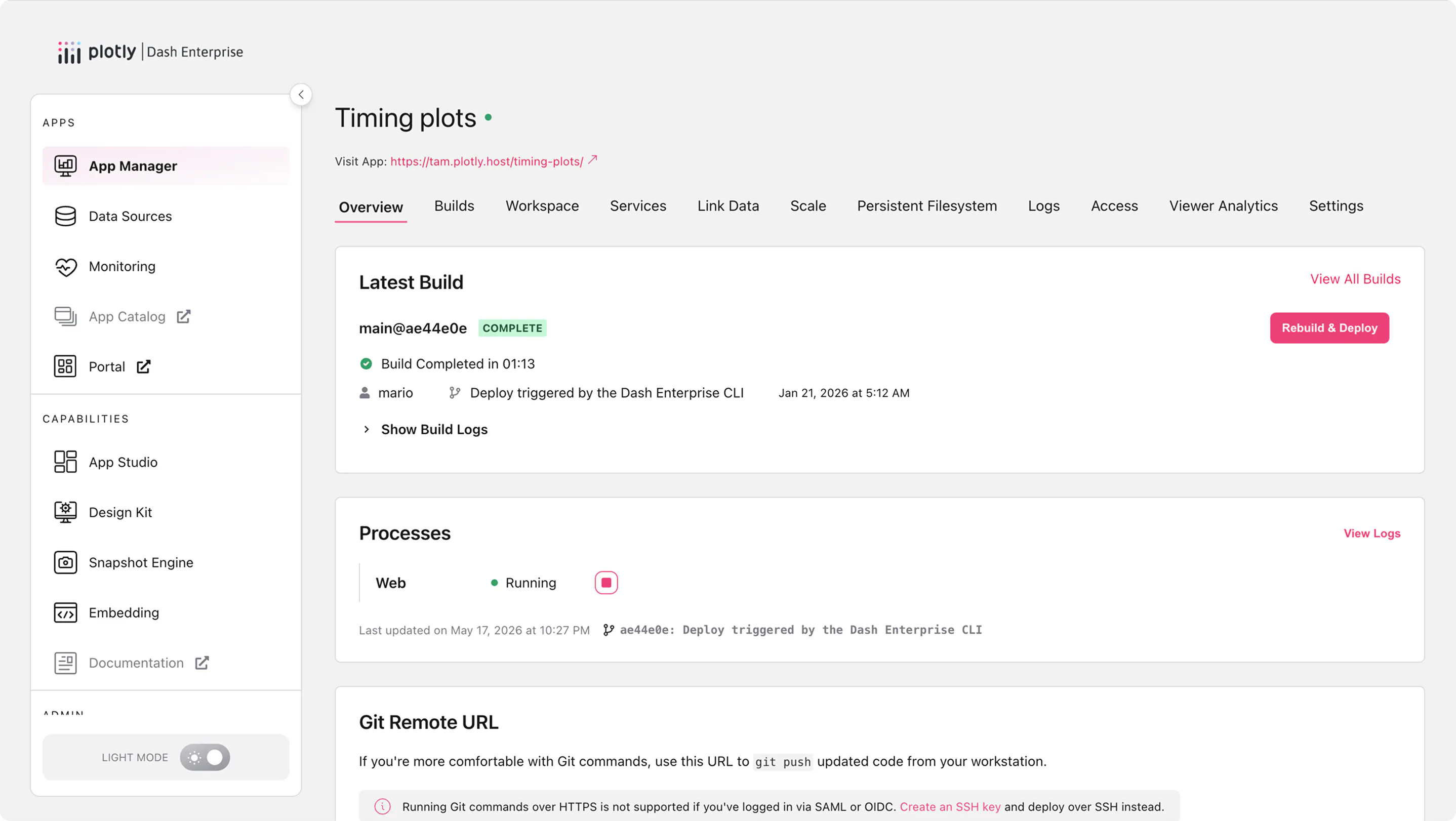Collapse the sidebar with the chevron button
The image size is (1456, 821).
301,94
